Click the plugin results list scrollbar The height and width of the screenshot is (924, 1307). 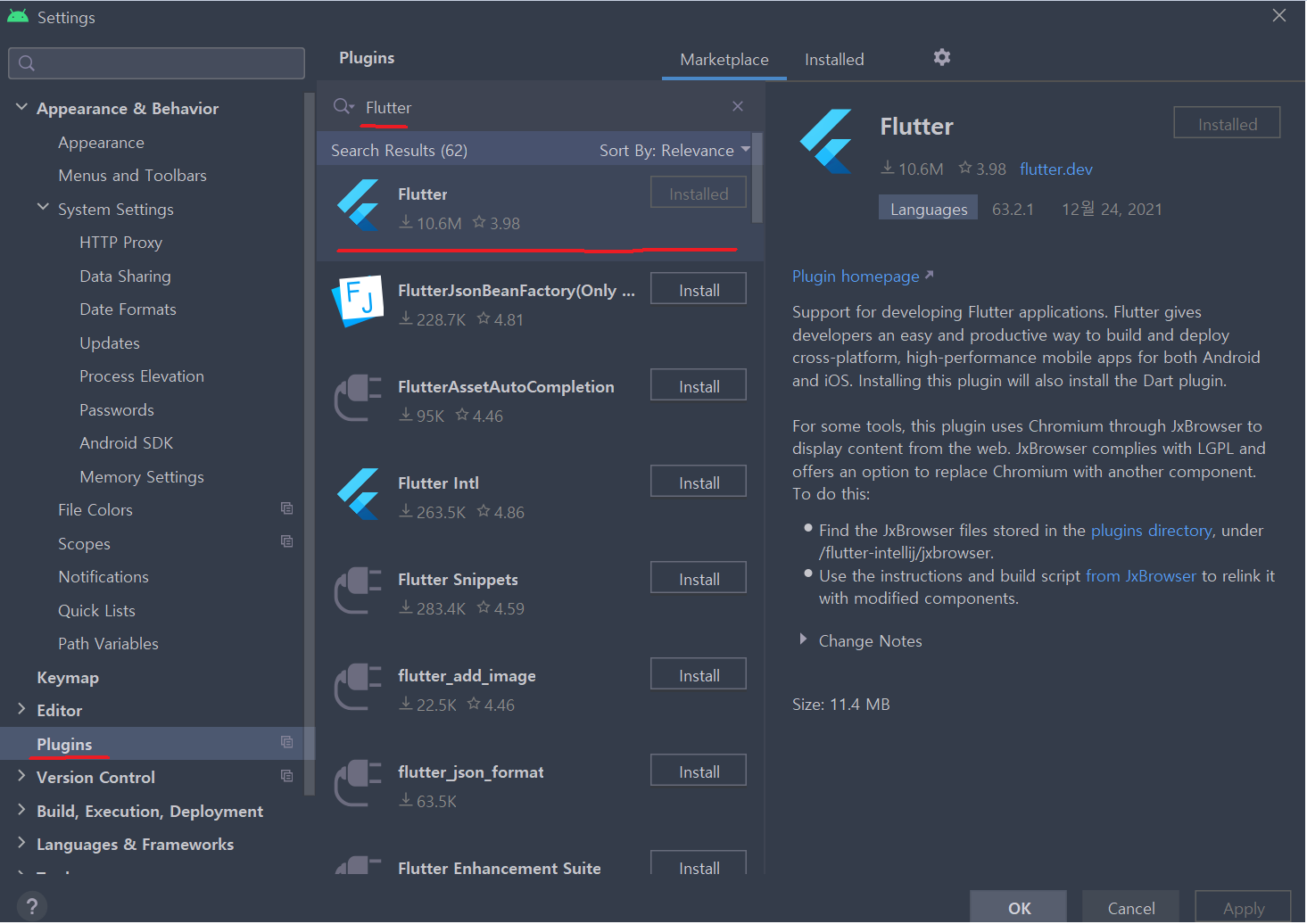(757, 178)
